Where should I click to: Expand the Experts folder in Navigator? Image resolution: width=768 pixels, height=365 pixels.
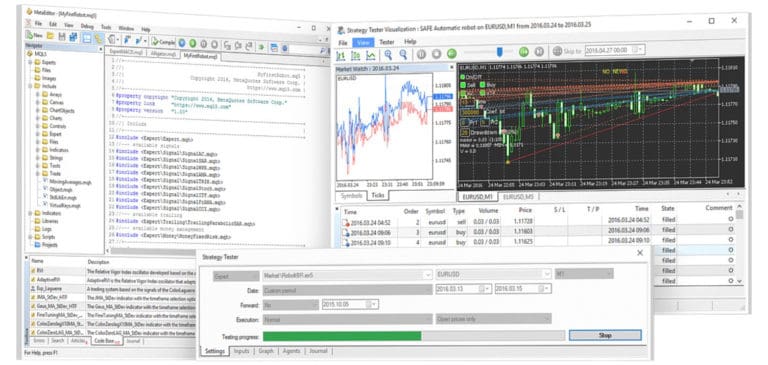[30, 62]
